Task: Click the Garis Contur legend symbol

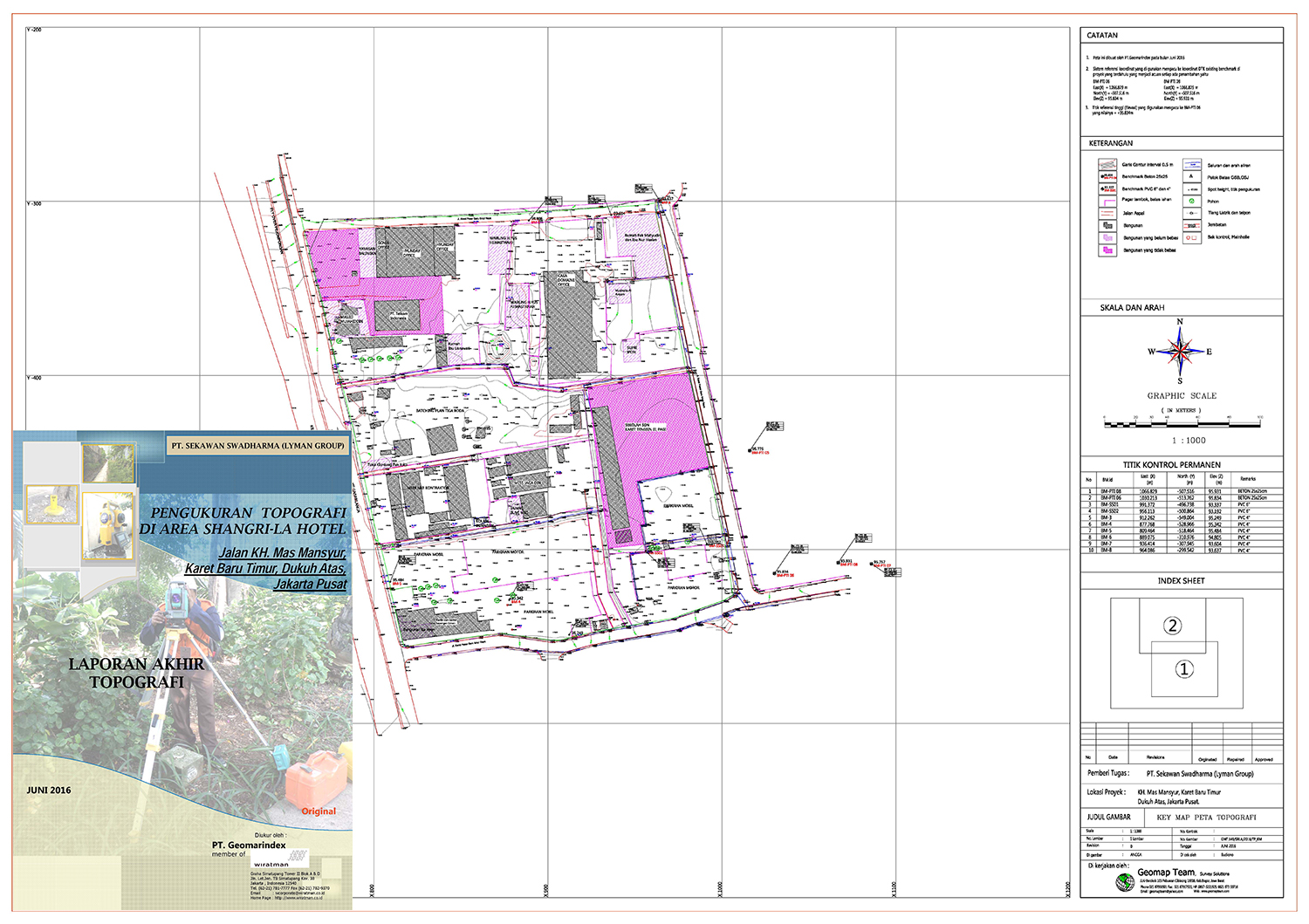Action: pos(1107,165)
